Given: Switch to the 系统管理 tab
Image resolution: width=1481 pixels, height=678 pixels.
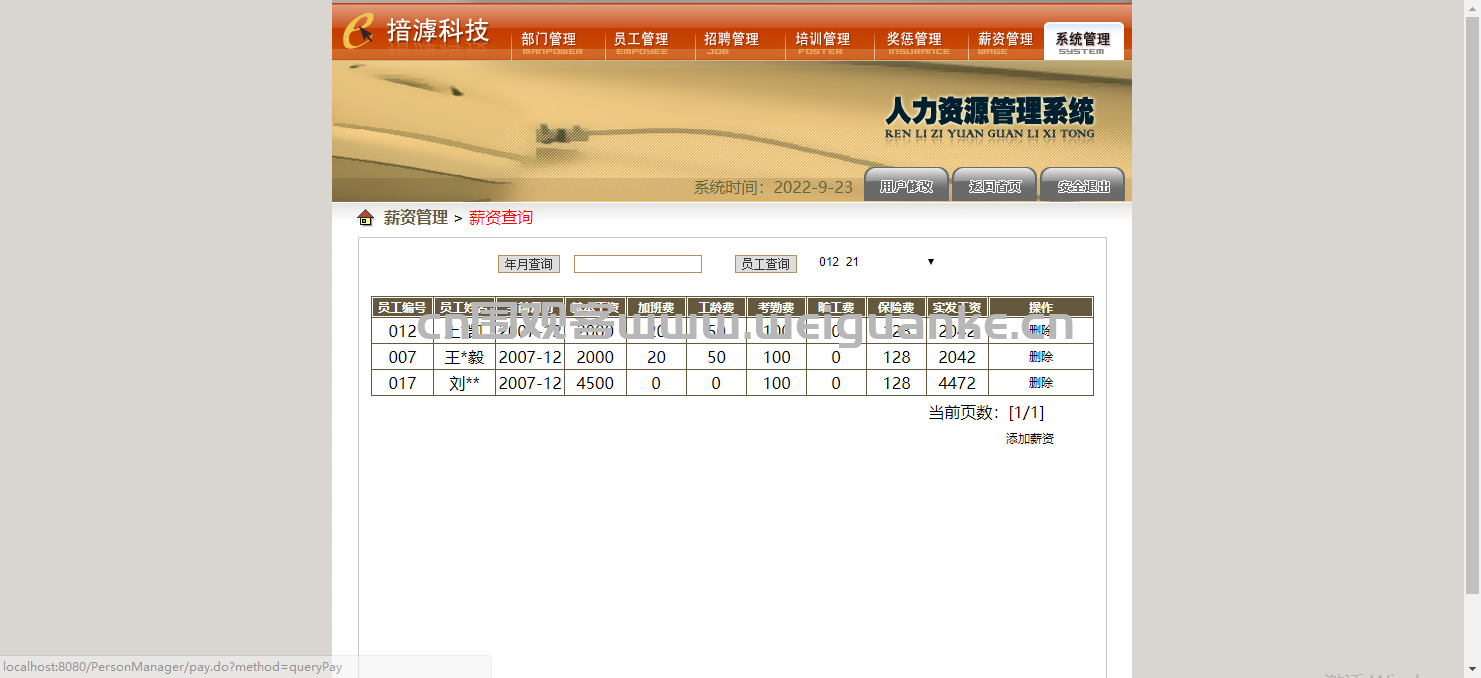Looking at the screenshot, I should pos(1083,41).
